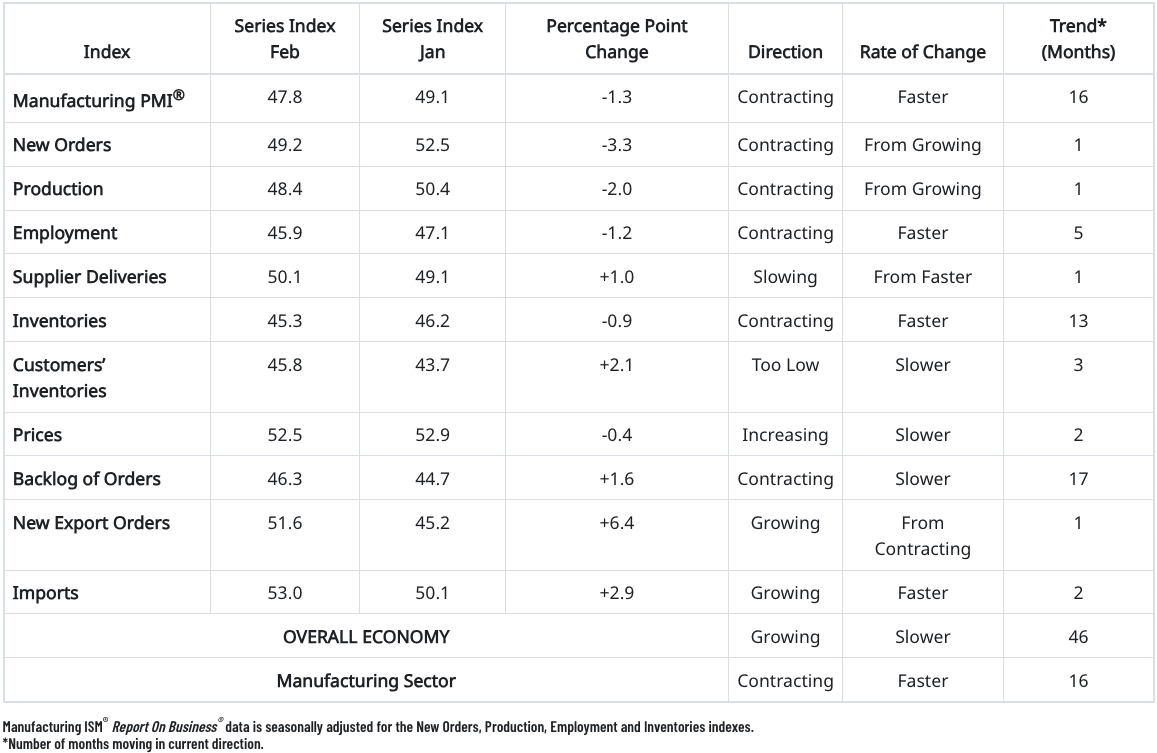
Task: Click the Manufacturing Sector row label
Action: [366, 681]
